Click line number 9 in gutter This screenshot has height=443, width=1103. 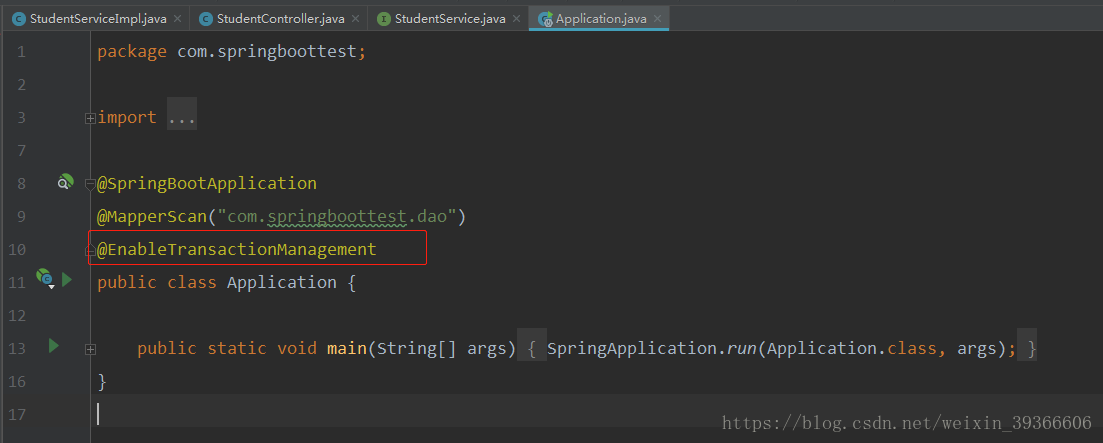[20, 217]
